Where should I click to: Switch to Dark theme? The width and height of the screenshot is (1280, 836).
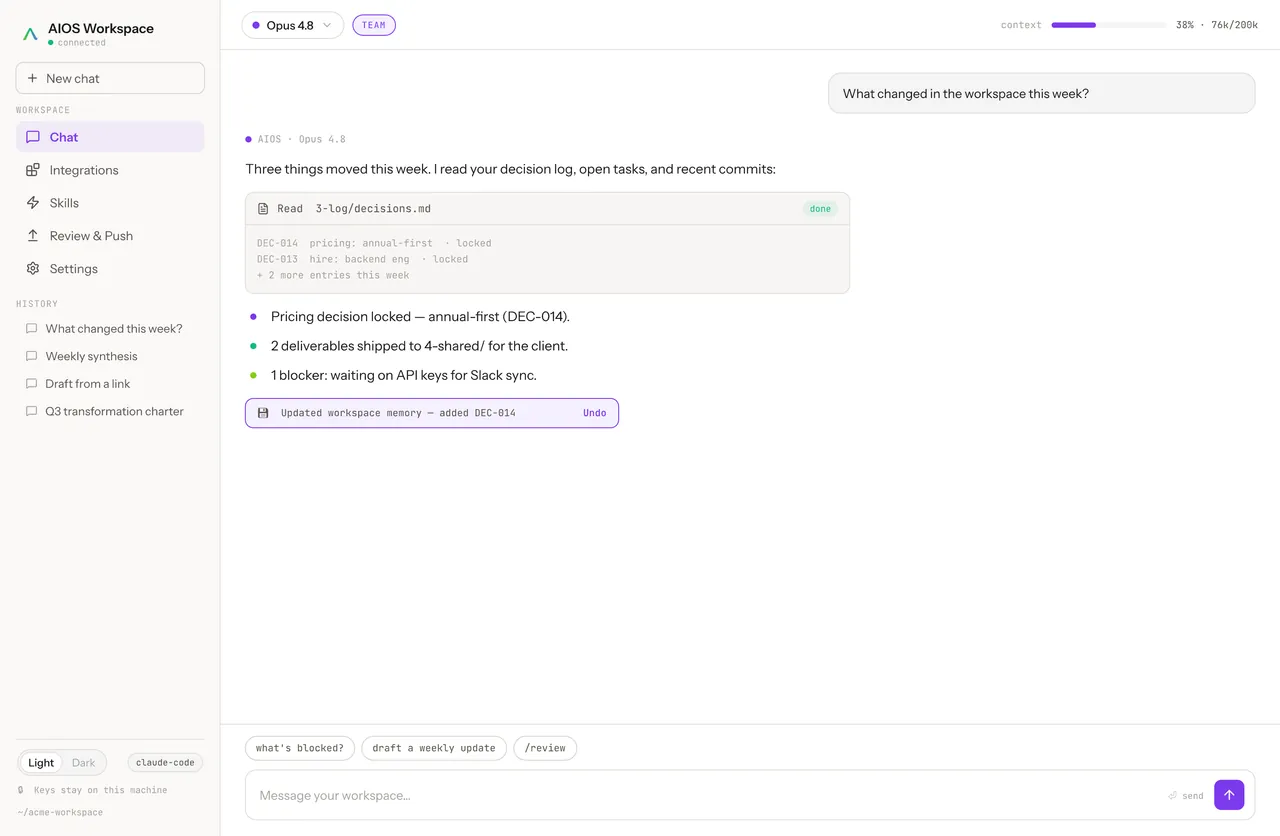point(84,763)
